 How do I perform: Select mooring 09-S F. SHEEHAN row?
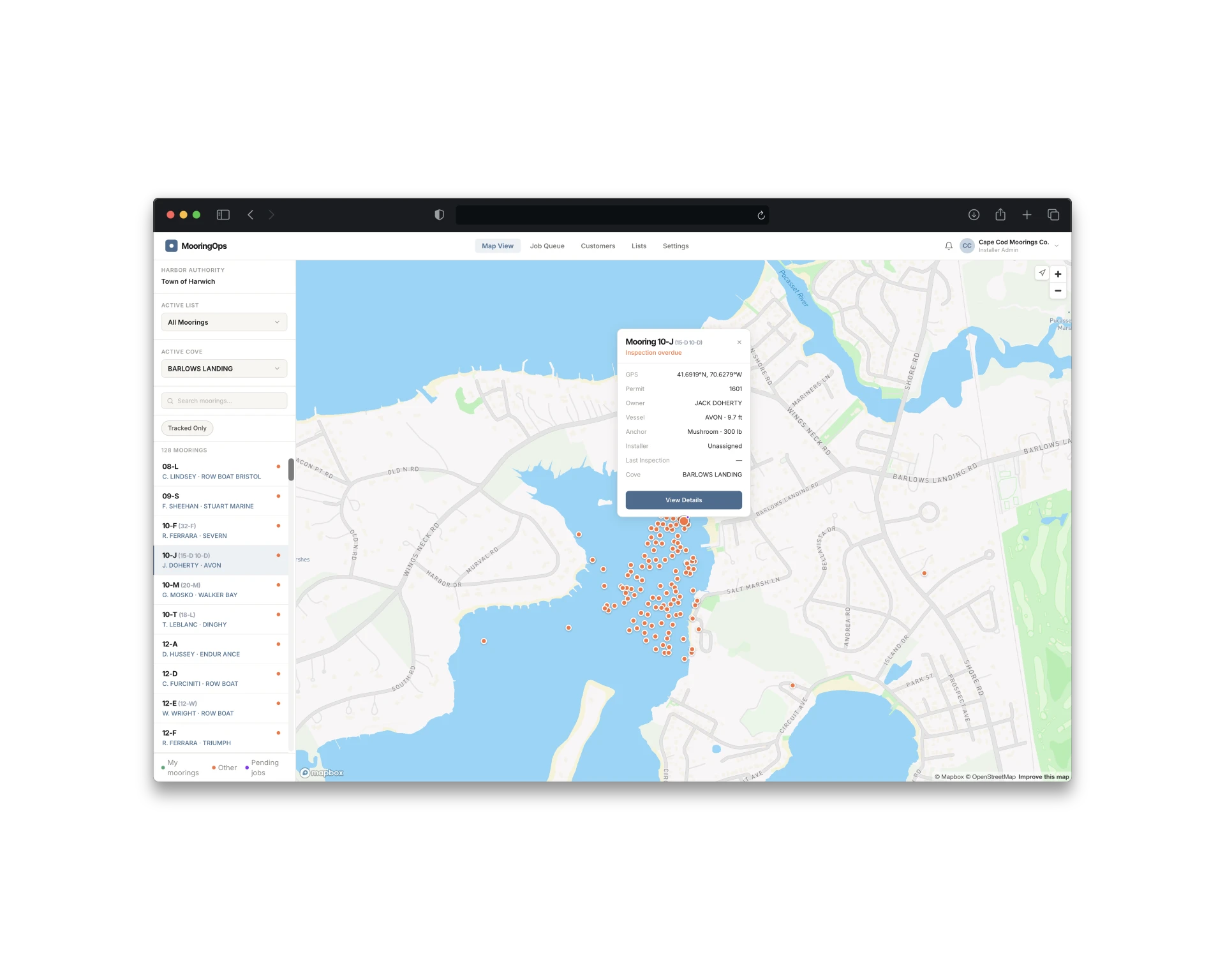tap(221, 501)
